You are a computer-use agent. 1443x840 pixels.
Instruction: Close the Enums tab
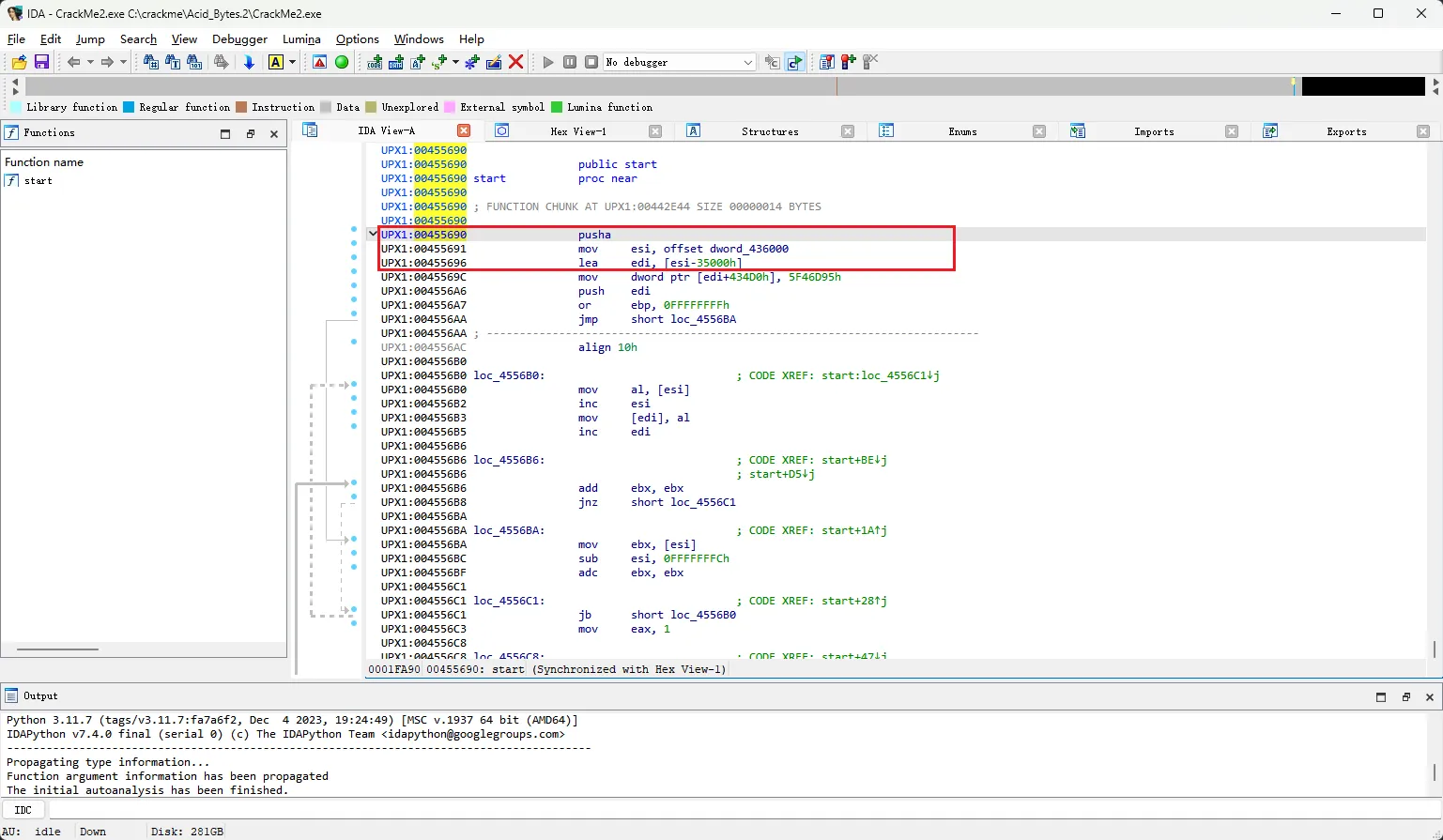(x=1039, y=131)
